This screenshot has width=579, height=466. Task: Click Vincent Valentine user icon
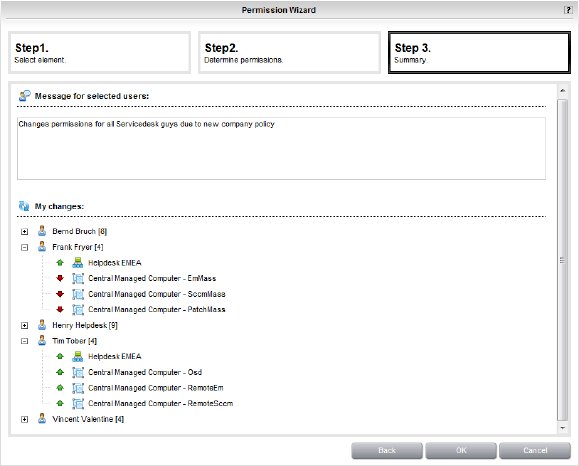42,419
